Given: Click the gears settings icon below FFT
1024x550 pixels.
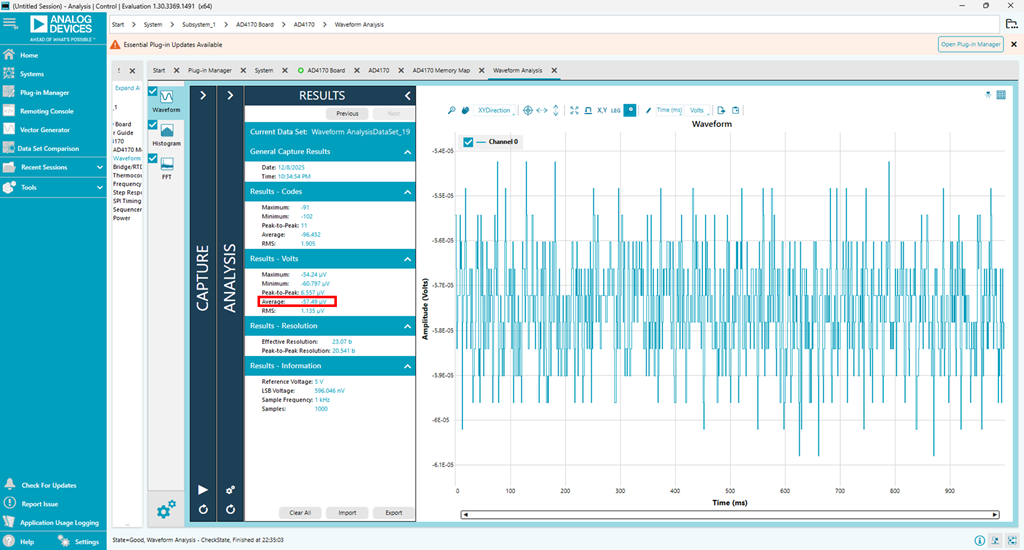Looking at the screenshot, I should pyautogui.click(x=165, y=510).
